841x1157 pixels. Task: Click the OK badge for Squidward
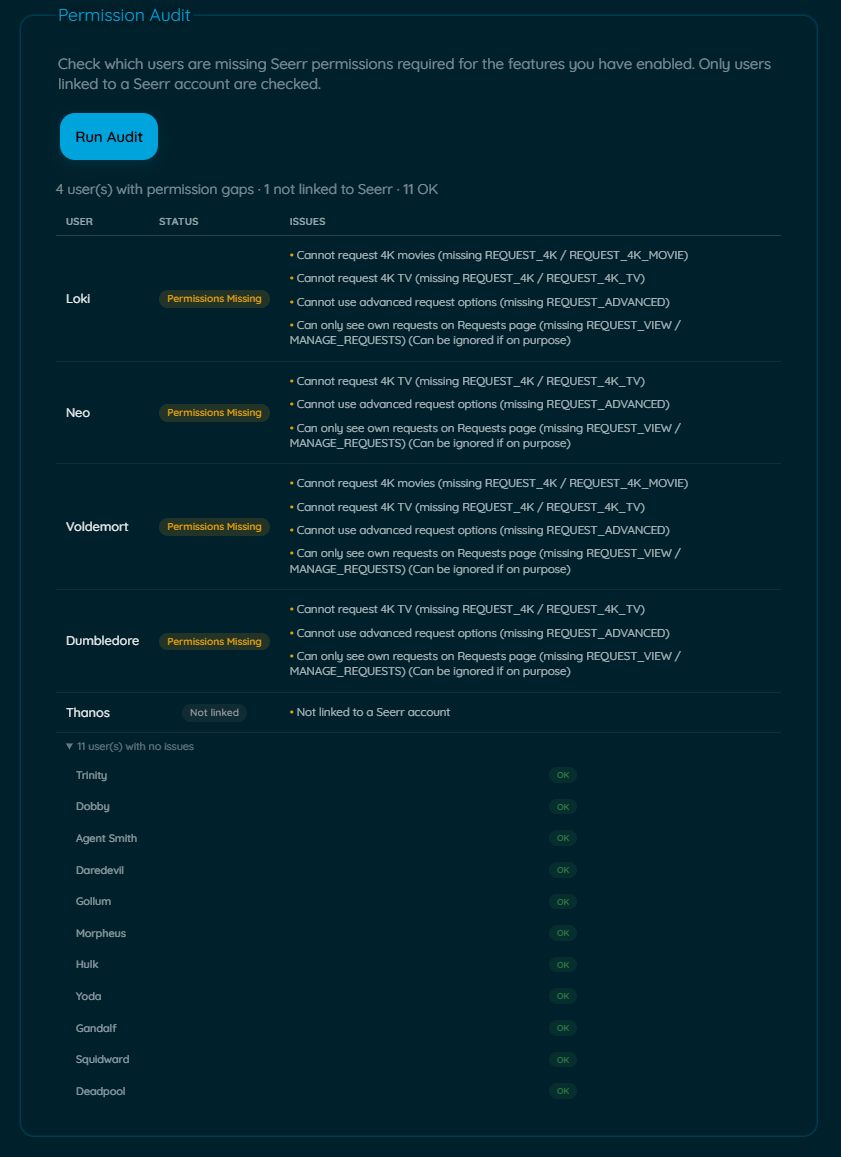tap(563, 1060)
